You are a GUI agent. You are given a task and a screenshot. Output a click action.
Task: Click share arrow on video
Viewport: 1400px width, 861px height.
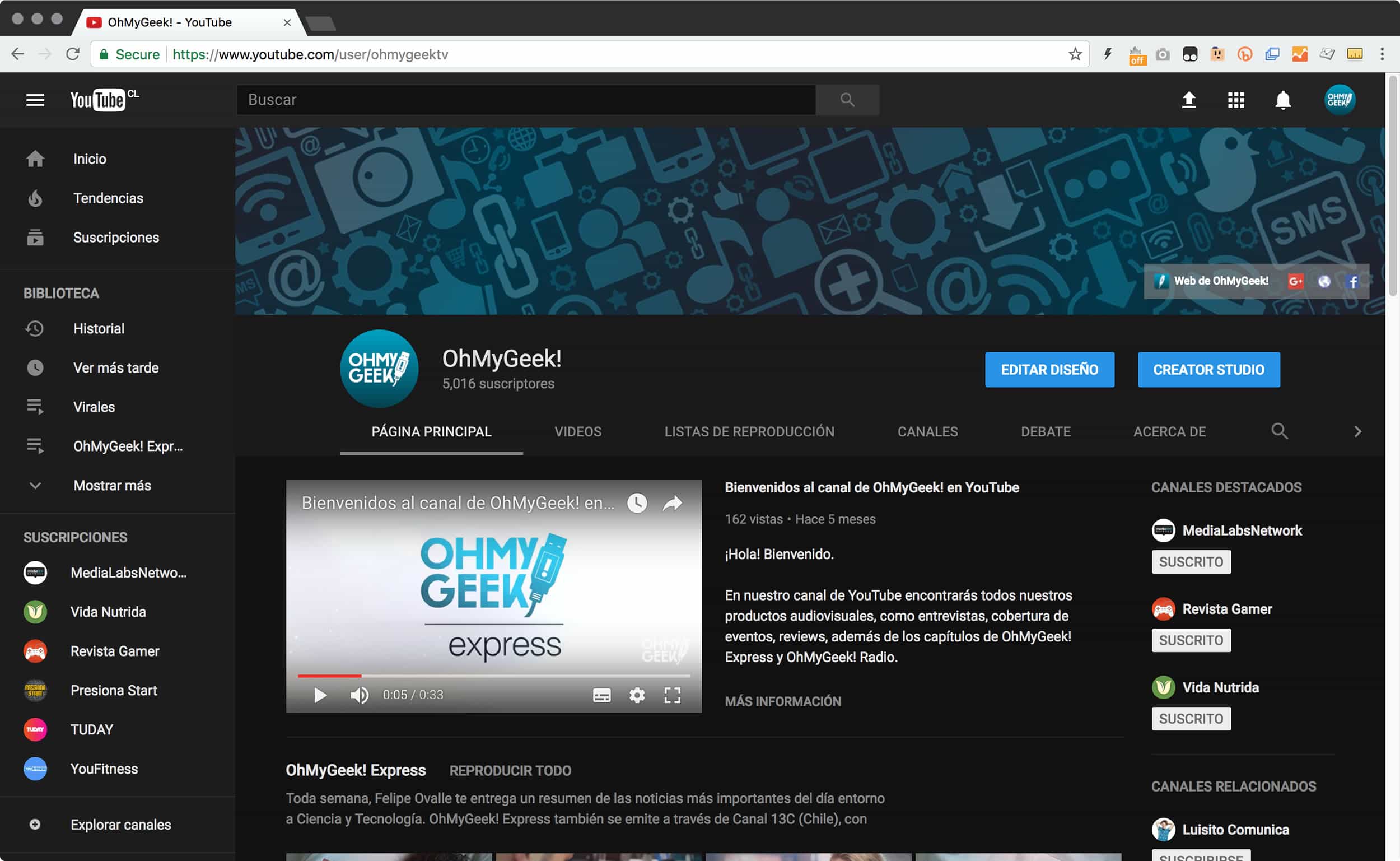point(672,503)
